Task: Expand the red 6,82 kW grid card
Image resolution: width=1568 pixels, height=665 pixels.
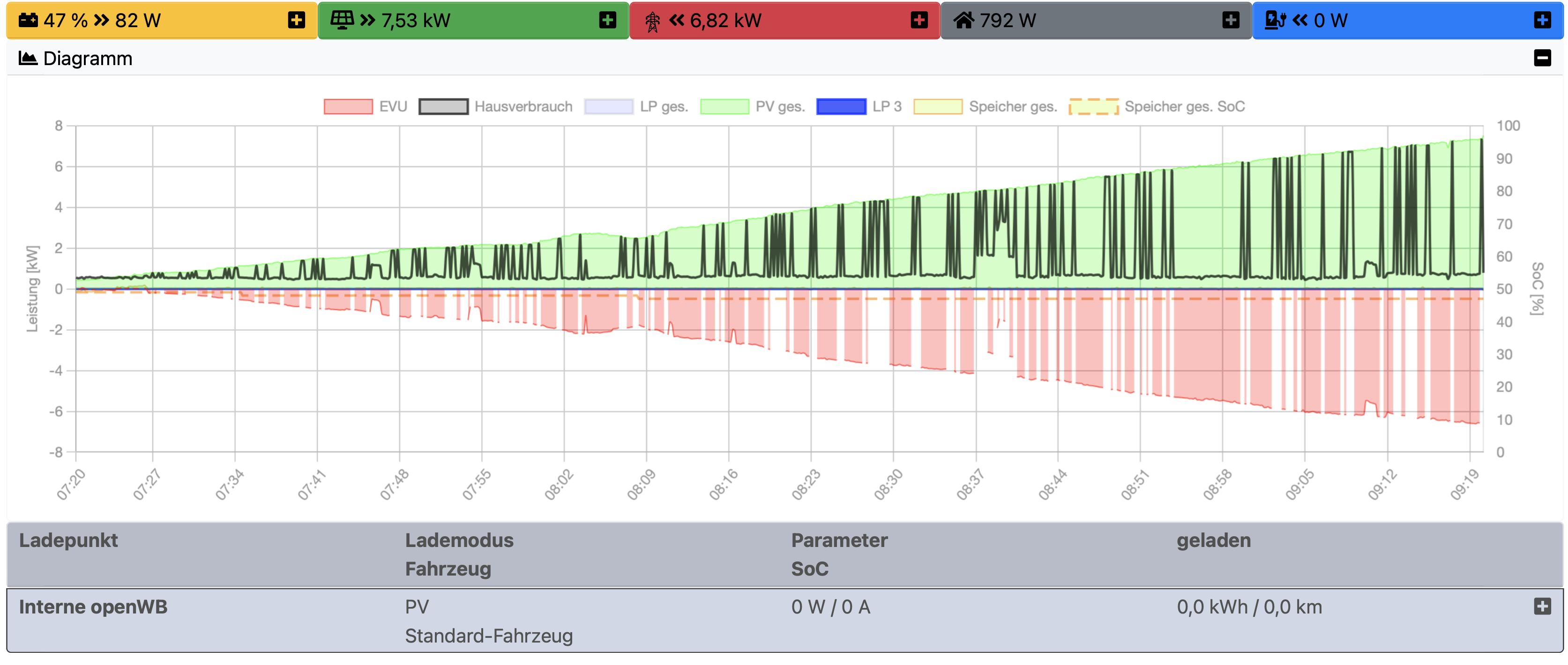Action: coord(919,21)
